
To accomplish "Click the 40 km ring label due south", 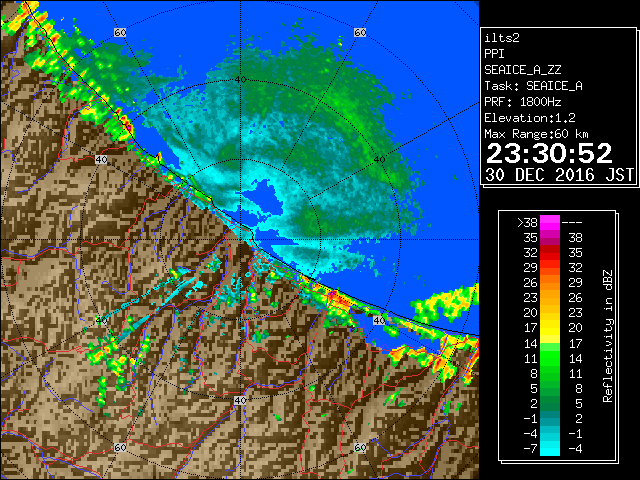I will pyautogui.click(x=240, y=400).
